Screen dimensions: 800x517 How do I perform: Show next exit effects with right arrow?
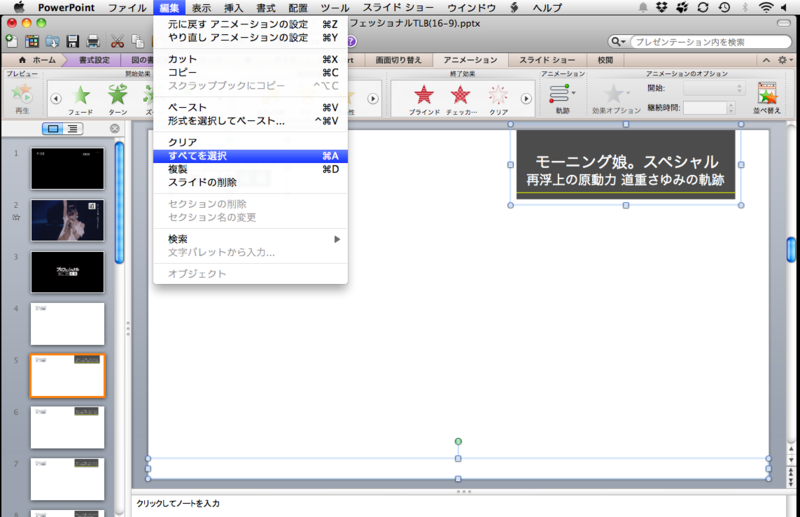tap(526, 99)
